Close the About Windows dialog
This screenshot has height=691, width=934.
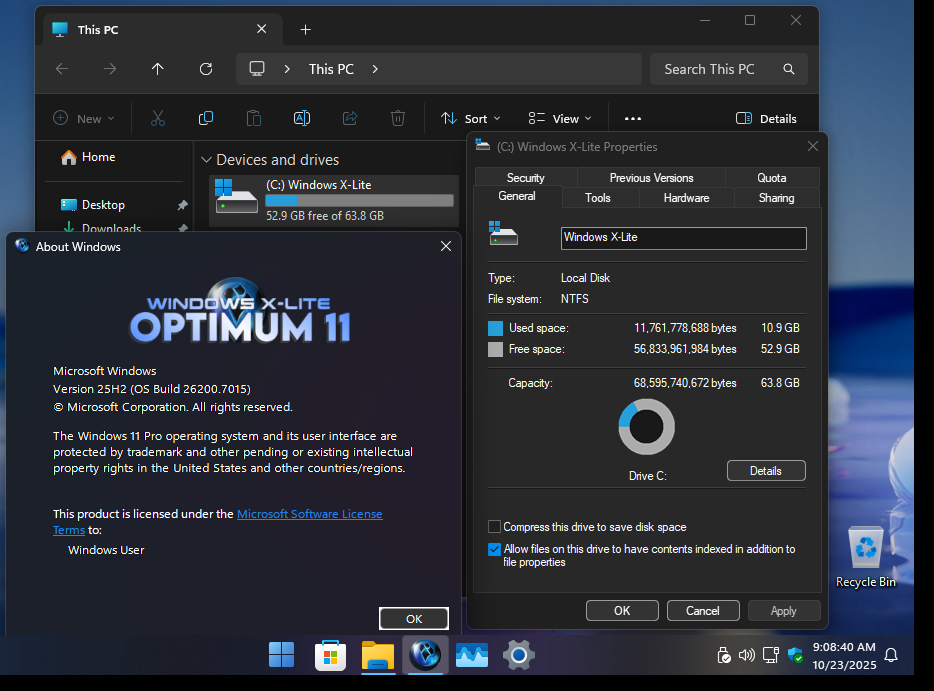(446, 246)
